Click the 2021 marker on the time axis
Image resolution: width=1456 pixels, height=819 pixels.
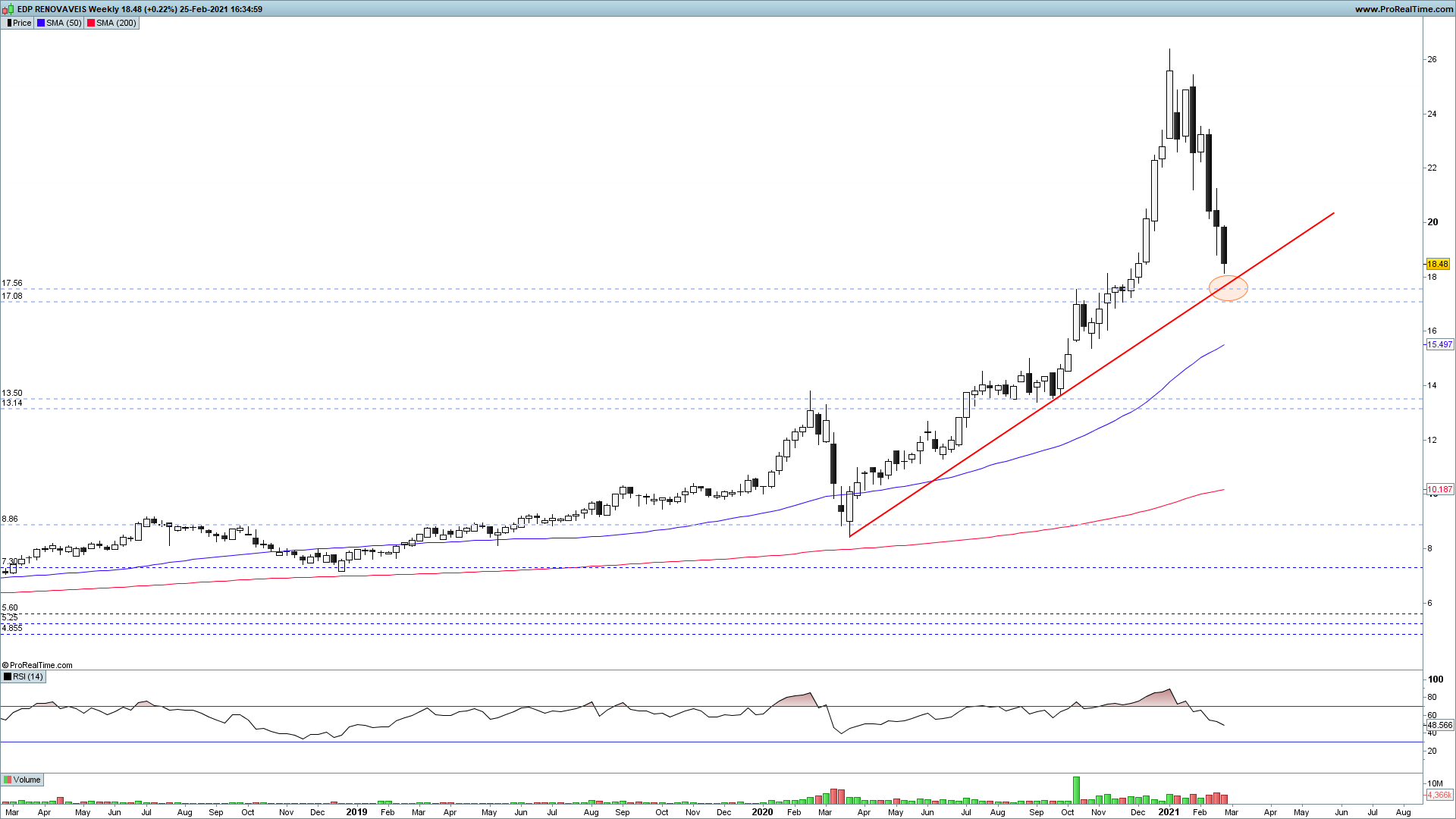coord(1169,811)
